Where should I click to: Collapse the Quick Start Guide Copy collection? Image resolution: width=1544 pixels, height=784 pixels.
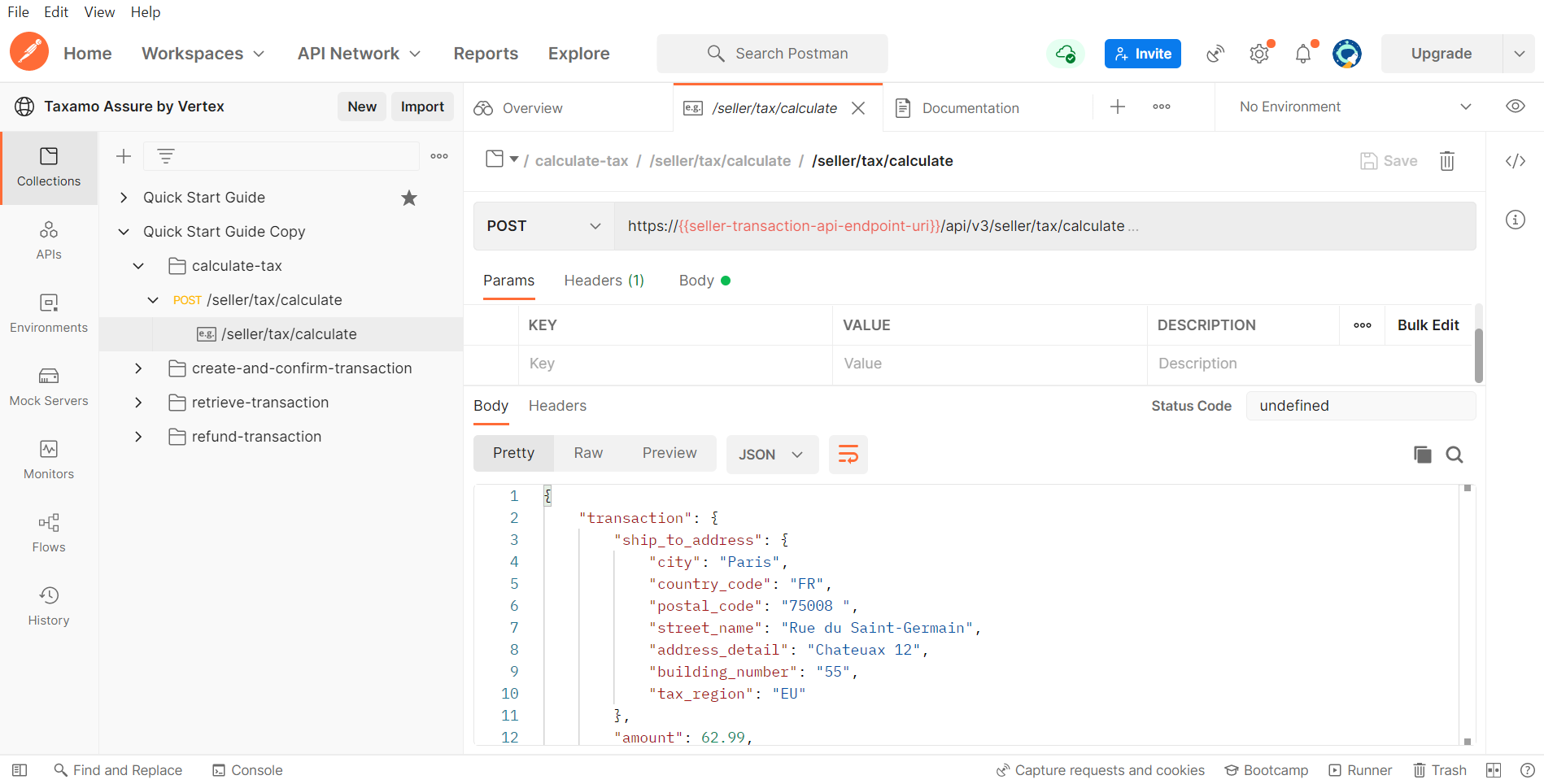point(124,232)
